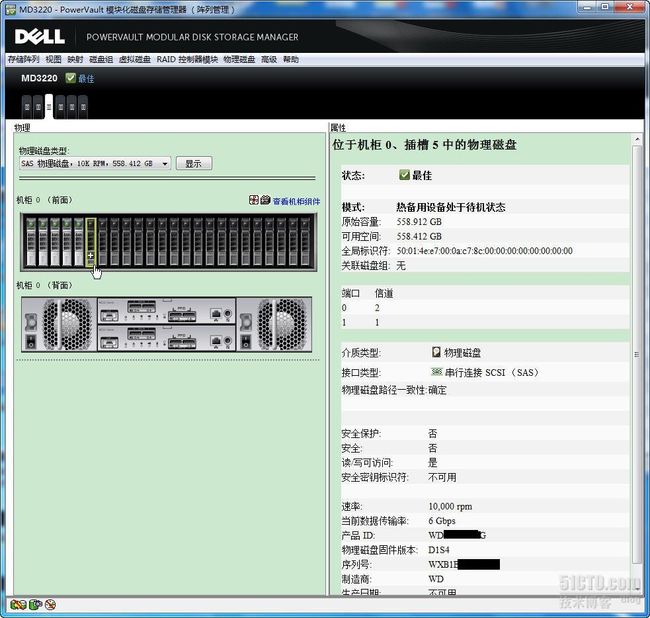Select the highlighted hot spare disk in slot 5
650x618 pixels.
(x=91, y=242)
